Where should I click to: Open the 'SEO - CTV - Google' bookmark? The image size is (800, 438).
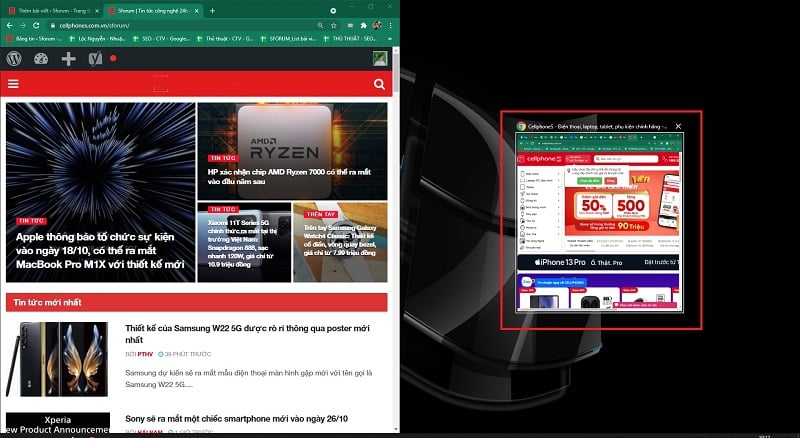(x=161, y=39)
